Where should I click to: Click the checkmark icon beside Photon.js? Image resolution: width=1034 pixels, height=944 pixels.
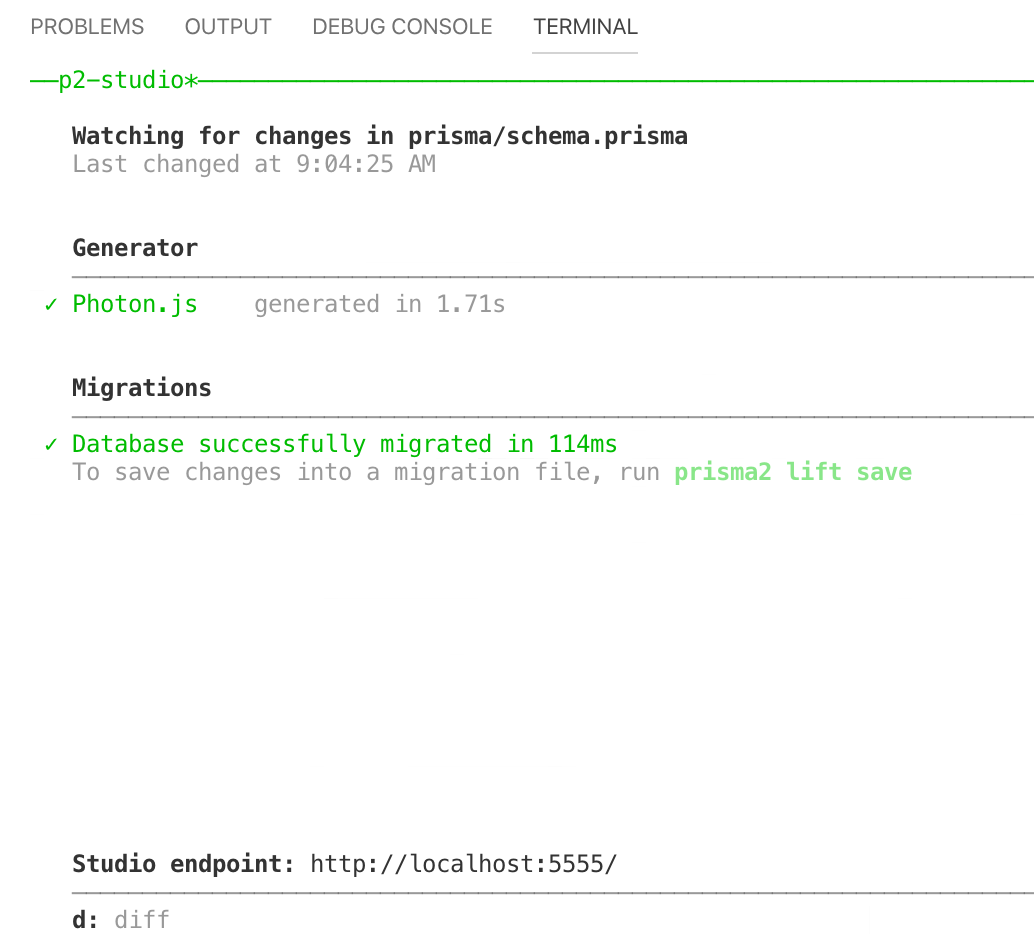tap(49, 304)
